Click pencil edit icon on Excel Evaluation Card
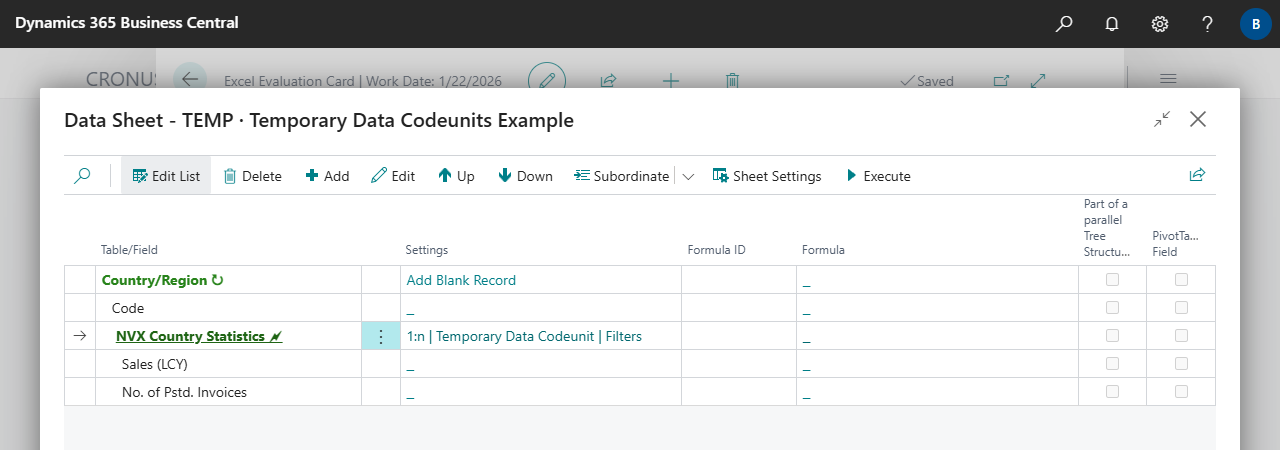Viewport: 1280px width, 450px height. [547, 80]
